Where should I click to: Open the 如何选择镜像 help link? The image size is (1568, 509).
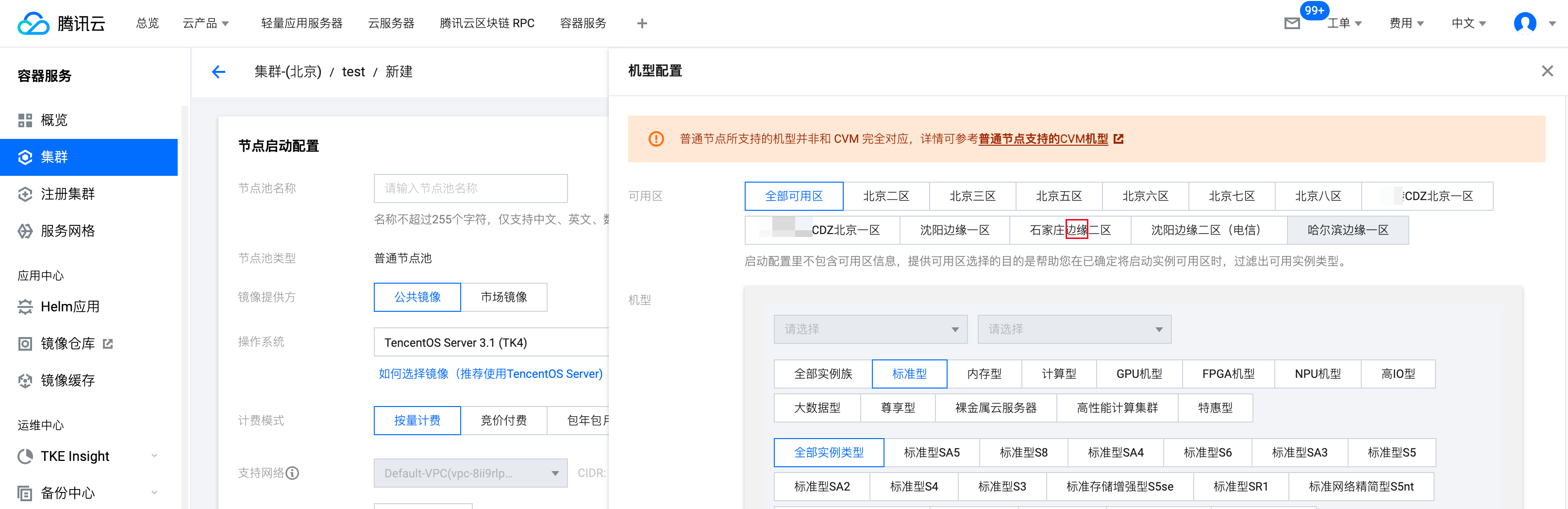coord(491,374)
